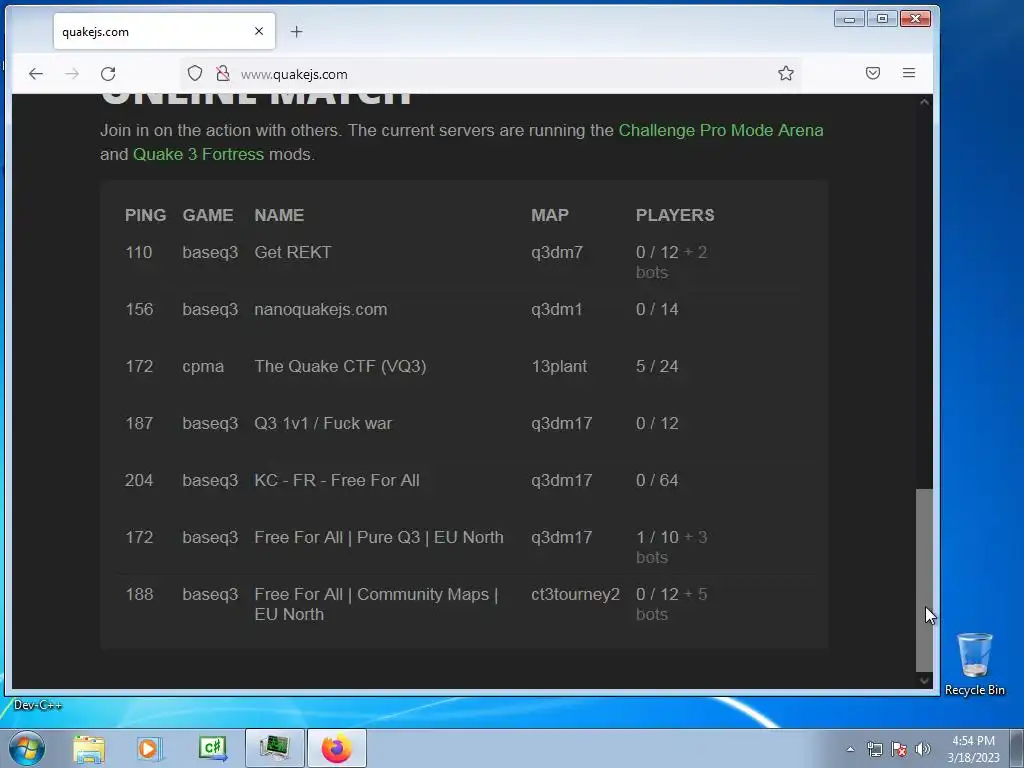Open the Recycle Bin on desktop
The image size is (1024, 768).
974,664
